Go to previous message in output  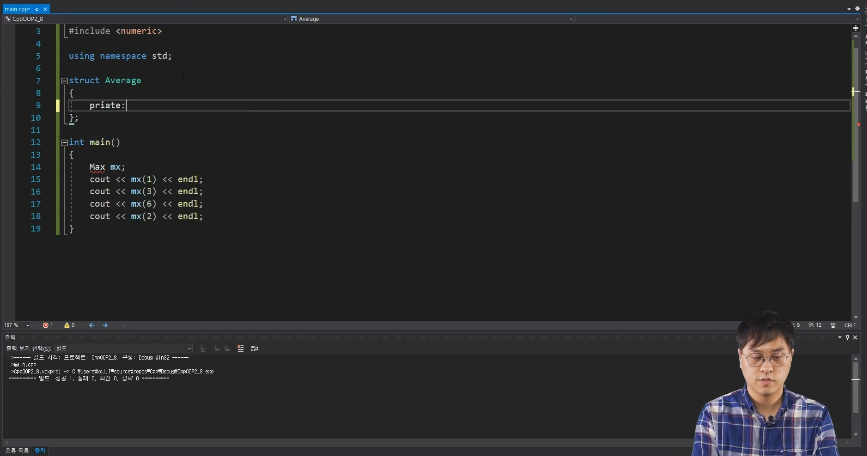216,348
